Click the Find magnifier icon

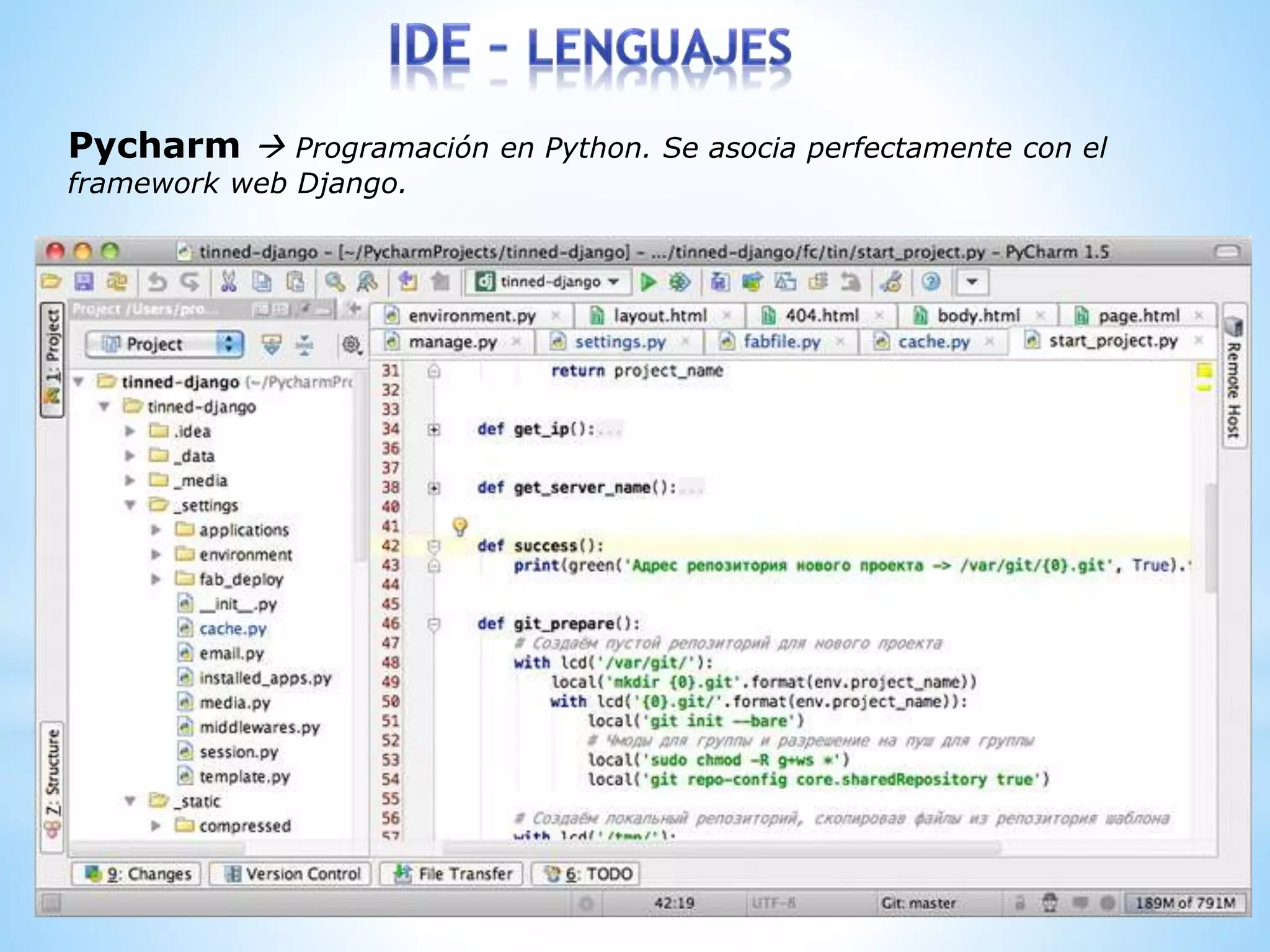tap(335, 282)
